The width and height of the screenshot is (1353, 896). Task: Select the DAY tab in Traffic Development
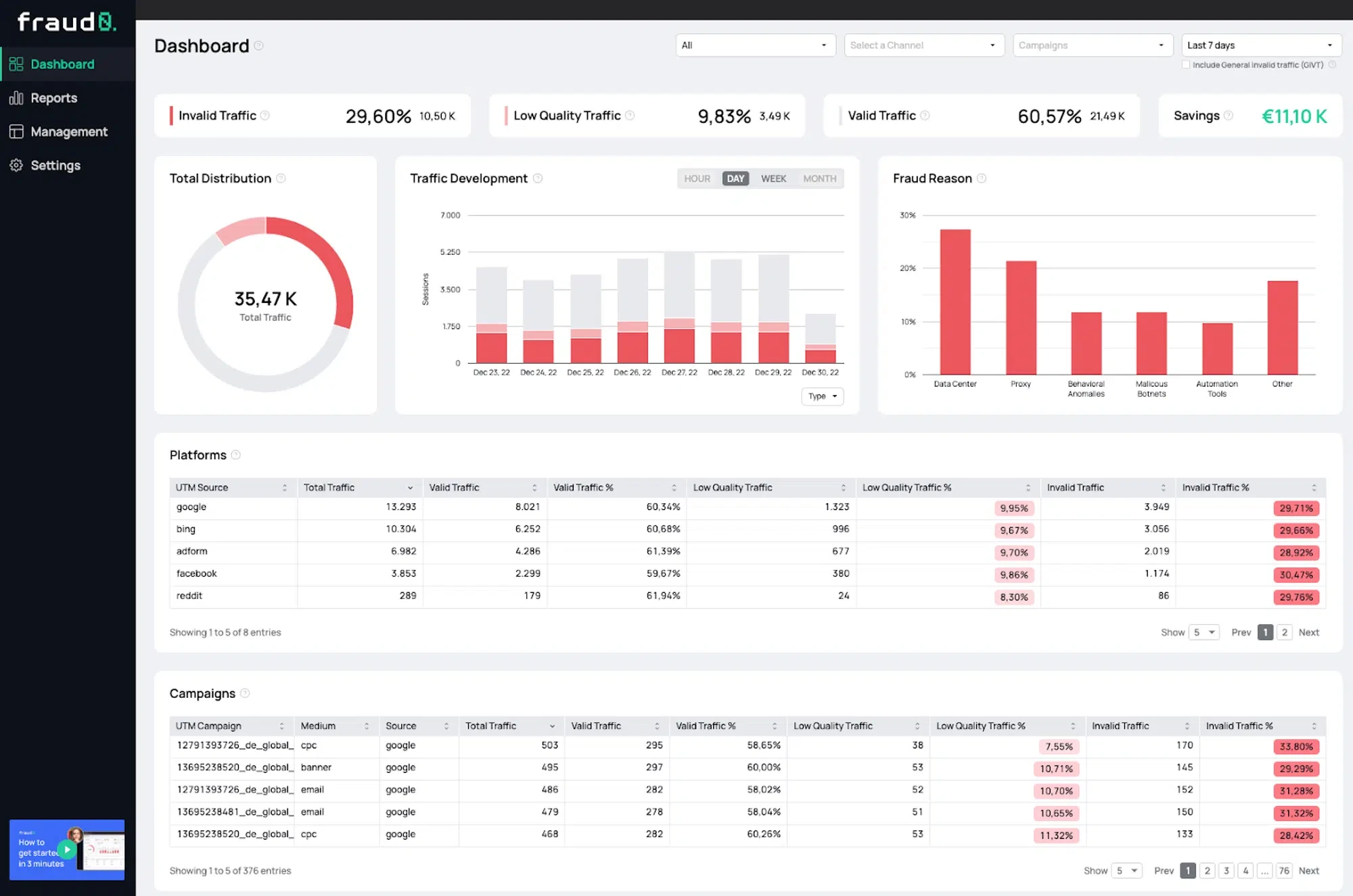tap(735, 178)
